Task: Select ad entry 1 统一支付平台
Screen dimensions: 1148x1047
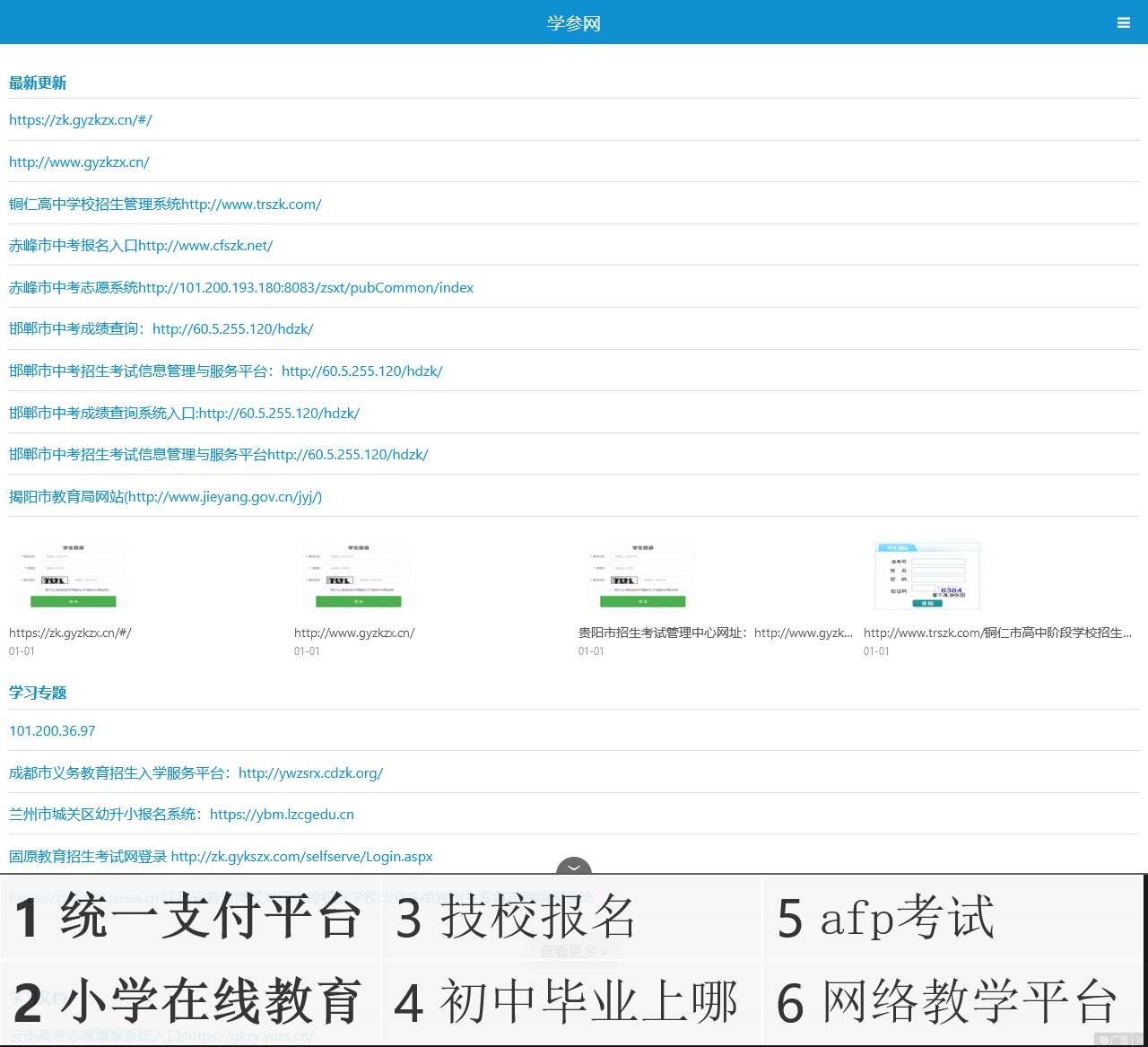Action: [188, 917]
